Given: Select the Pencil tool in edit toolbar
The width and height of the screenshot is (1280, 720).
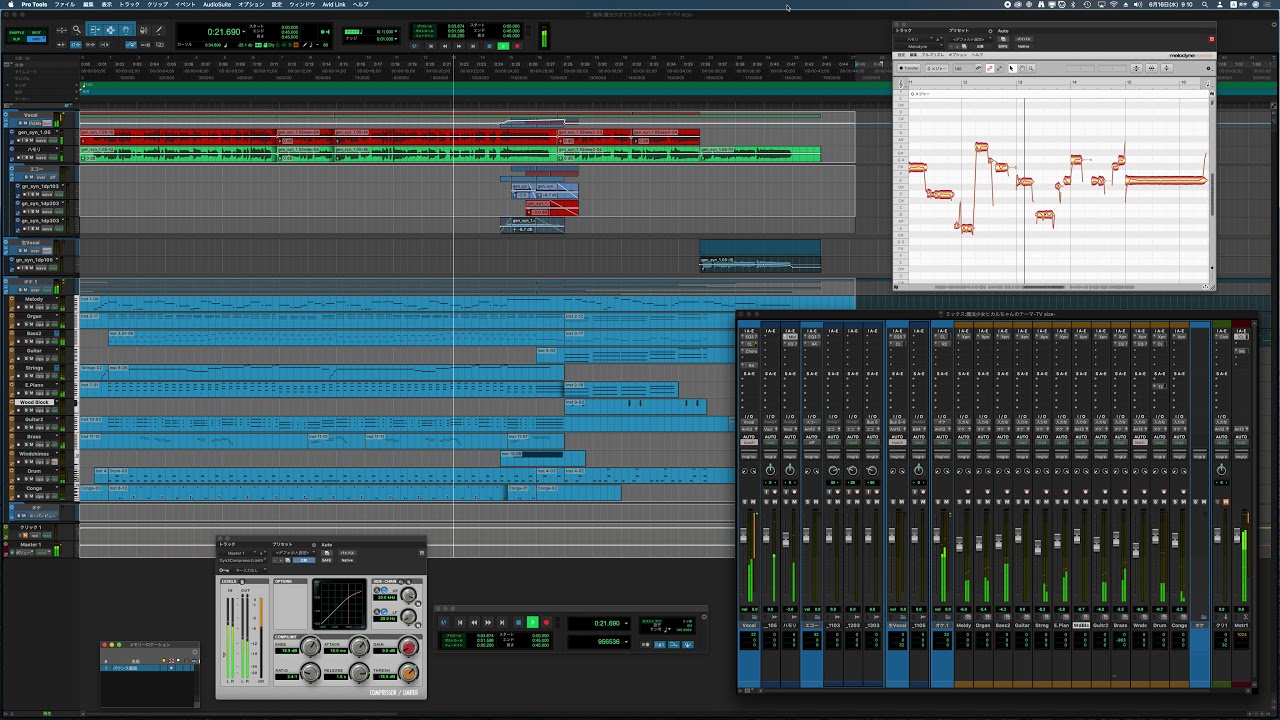Looking at the screenshot, I should tap(158, 30).
